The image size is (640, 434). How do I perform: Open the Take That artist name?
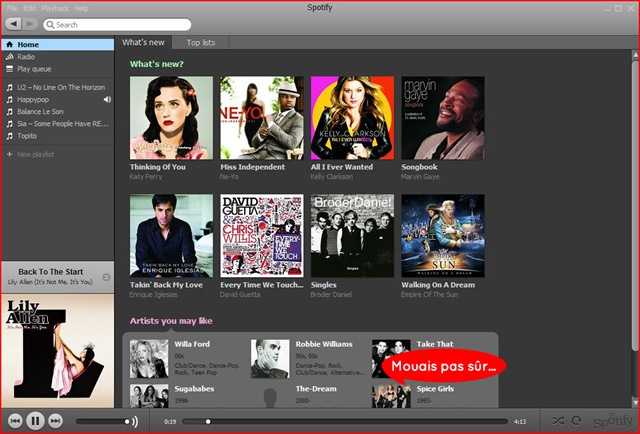coord(435,344)
